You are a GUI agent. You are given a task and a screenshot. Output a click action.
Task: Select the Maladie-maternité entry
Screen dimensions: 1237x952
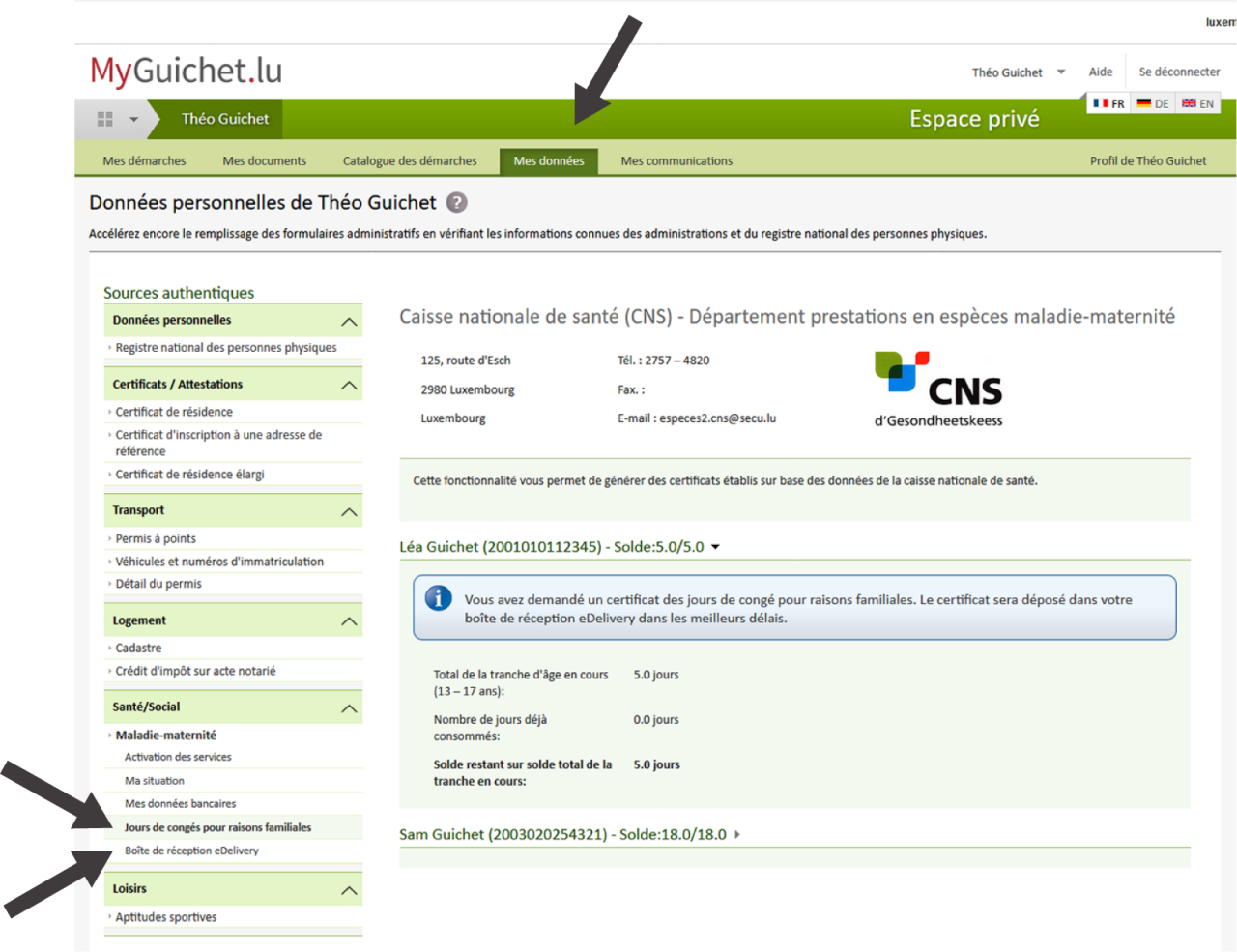click(x=166, y=736)
